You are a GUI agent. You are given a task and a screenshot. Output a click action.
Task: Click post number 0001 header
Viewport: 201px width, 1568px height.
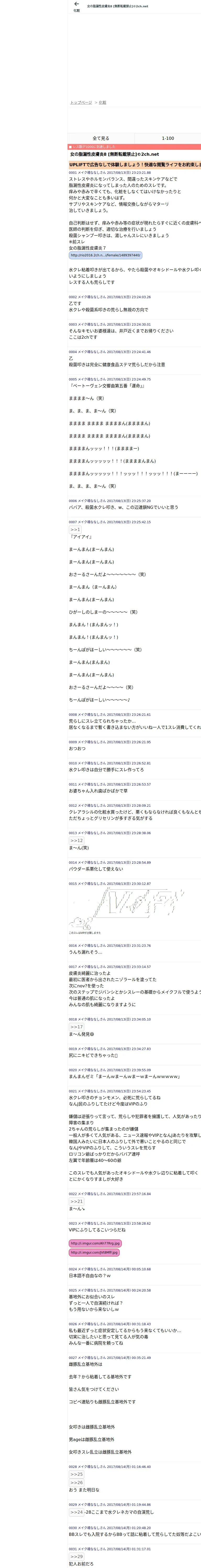[x=110, y=172]
